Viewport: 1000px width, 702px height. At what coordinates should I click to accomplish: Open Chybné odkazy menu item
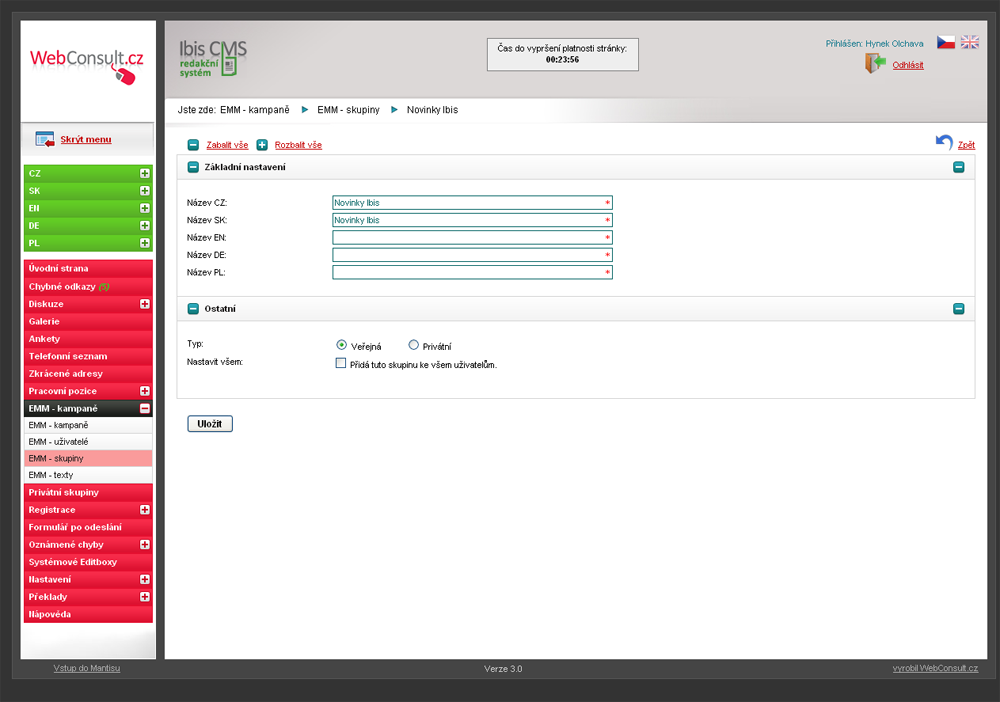88,286
